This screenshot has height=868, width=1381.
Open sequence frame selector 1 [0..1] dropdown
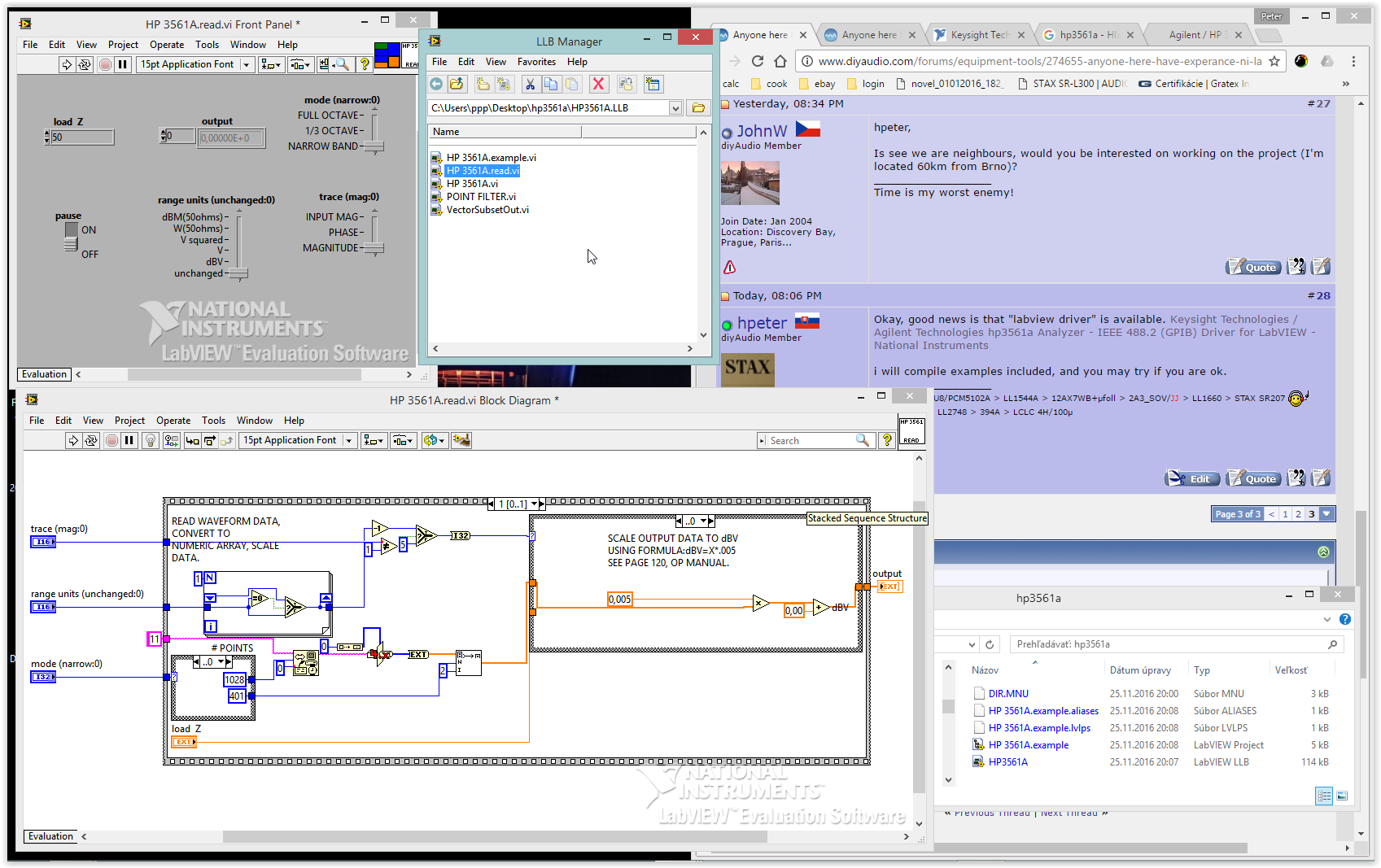click(535, 504)
